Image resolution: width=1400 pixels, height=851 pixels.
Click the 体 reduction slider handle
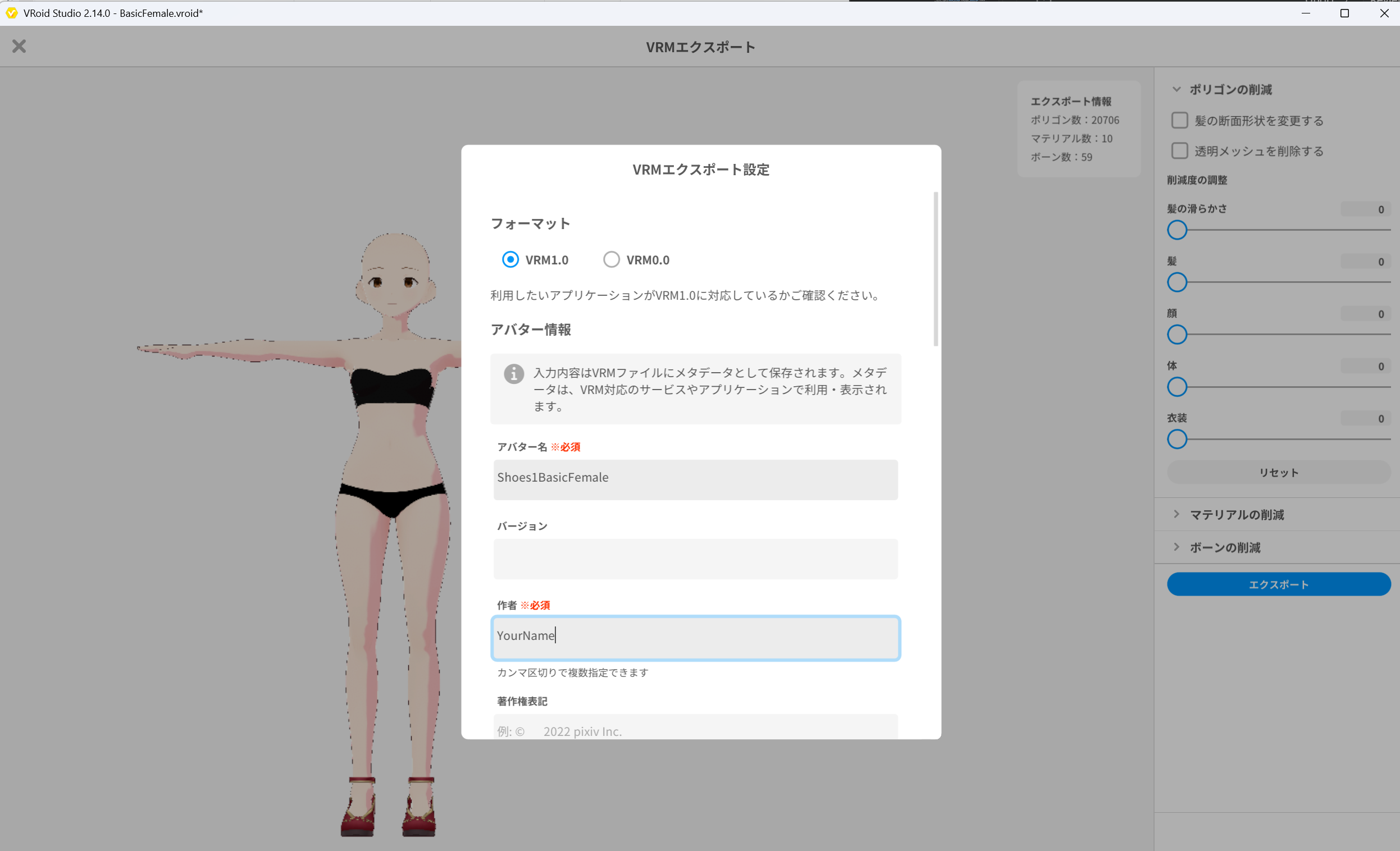coord(1176,387)
